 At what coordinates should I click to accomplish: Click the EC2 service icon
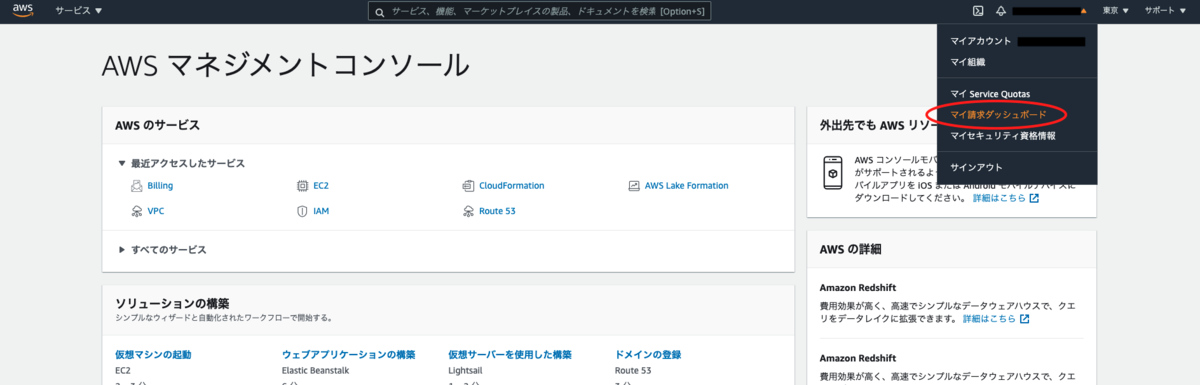coord(303,186)
